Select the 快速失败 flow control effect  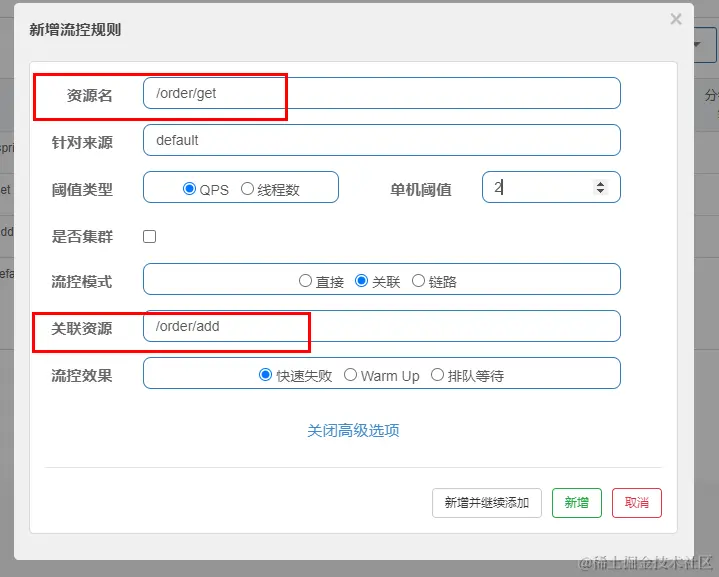pyautogui.click(x=265, y=375)
